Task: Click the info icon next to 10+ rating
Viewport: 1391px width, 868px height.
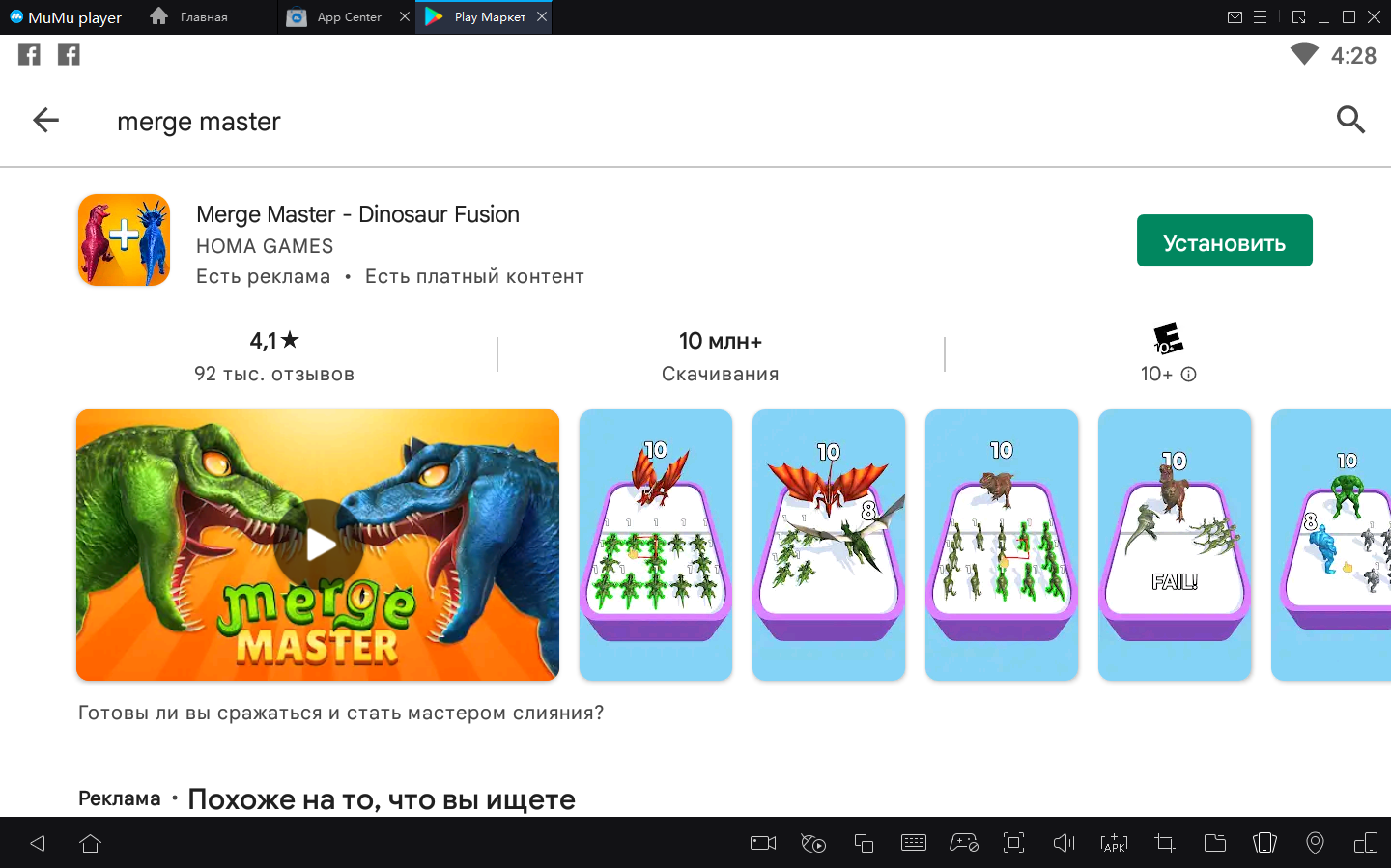Action: tap(1189, 375)
